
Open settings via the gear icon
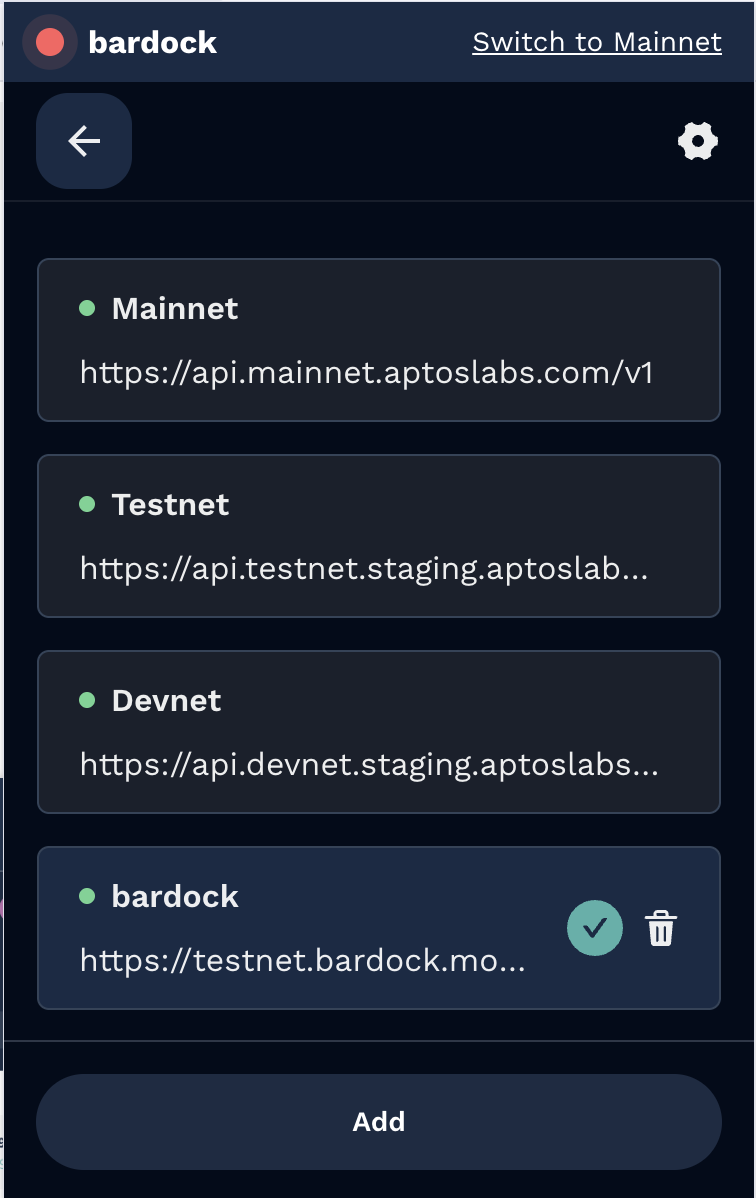(x=698, y=141)
